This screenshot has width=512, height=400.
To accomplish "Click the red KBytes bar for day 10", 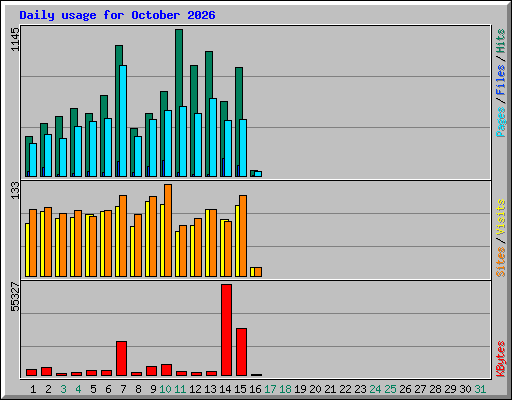I will coord(166,370).
